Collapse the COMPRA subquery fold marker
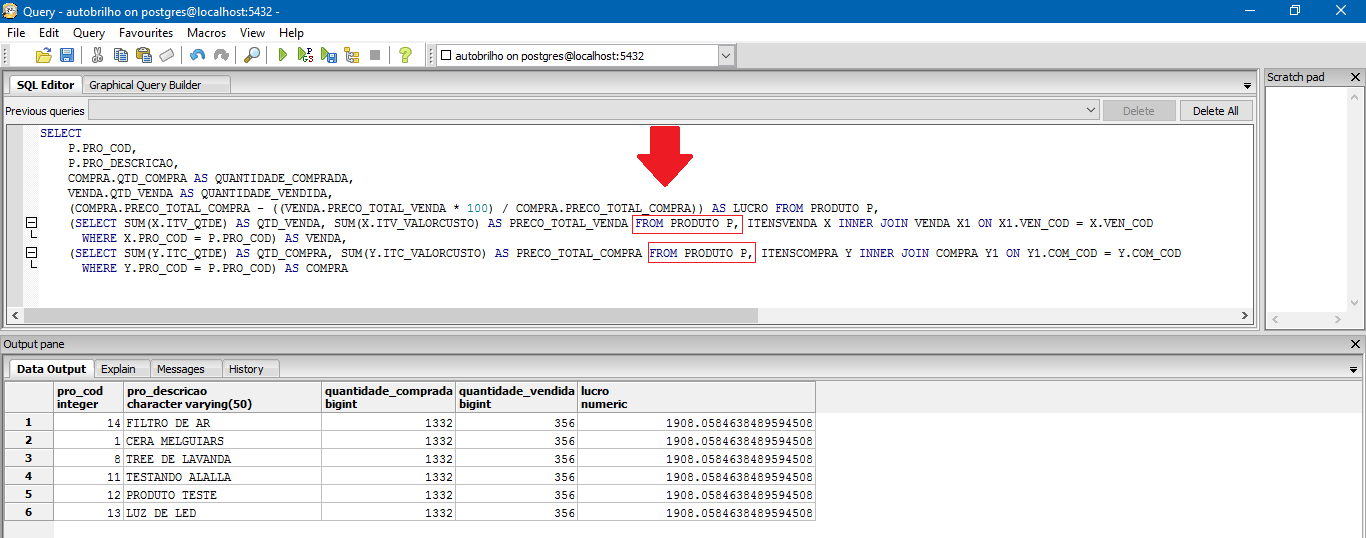Screen dimensions: 1366x538 pyautogui.click(x=31, y=253)
